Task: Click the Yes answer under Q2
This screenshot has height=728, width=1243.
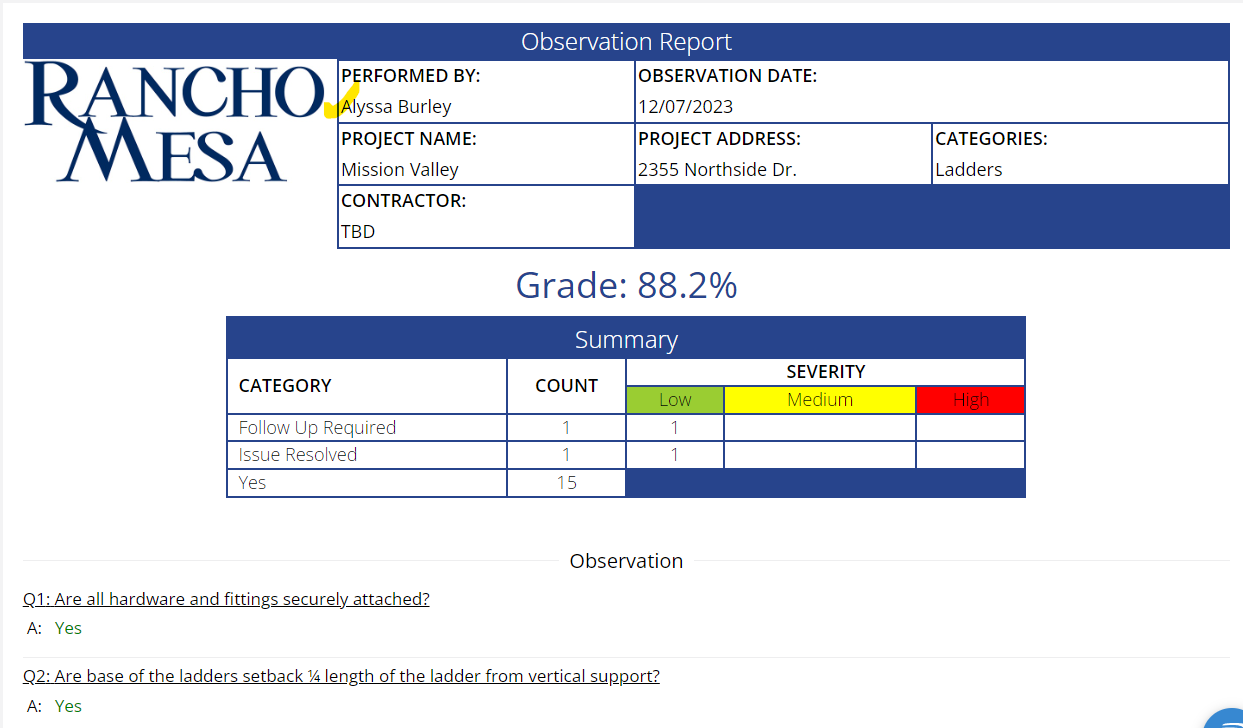Action: pyautogui.click(x=68, y=706)
